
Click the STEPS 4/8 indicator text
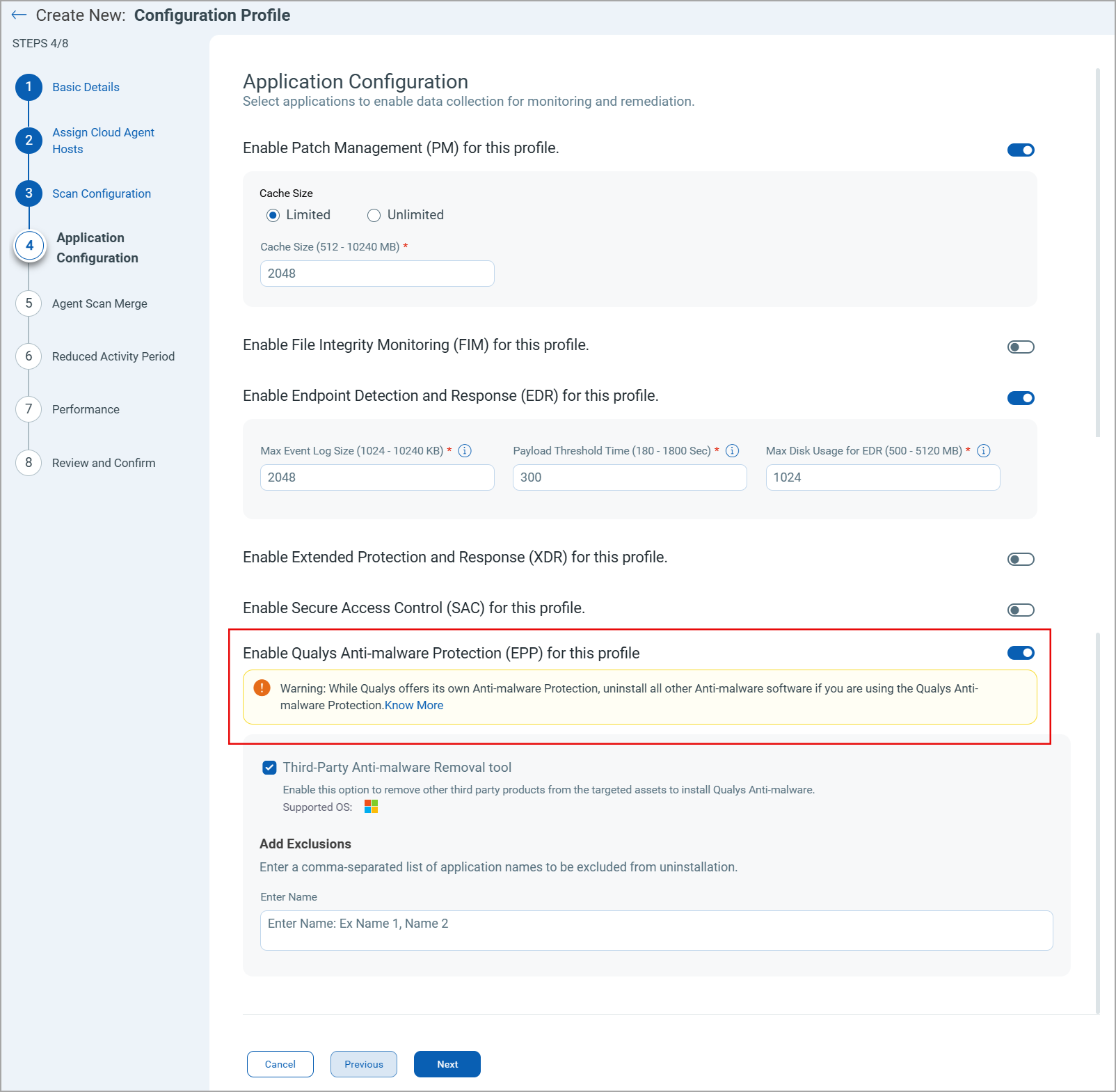(x=40, y=43)
